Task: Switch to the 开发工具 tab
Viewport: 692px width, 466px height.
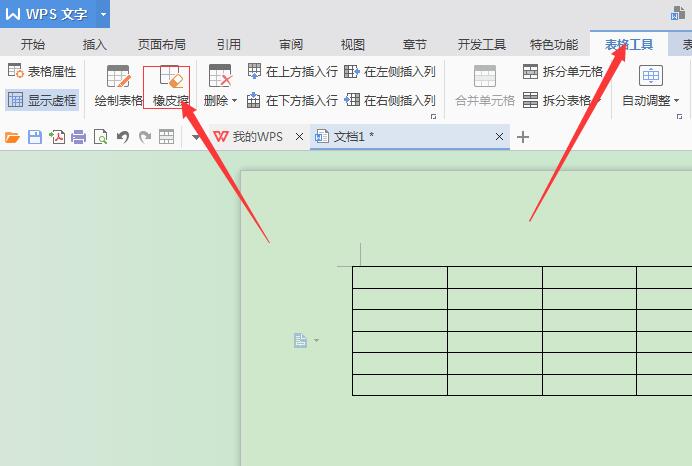Action: coord(481,45)
